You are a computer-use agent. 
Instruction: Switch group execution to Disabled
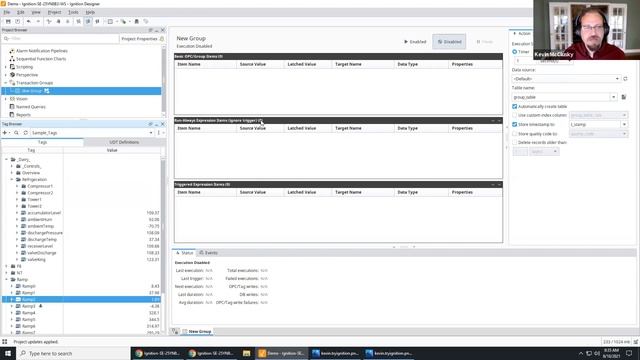click(x=449, y=42)
